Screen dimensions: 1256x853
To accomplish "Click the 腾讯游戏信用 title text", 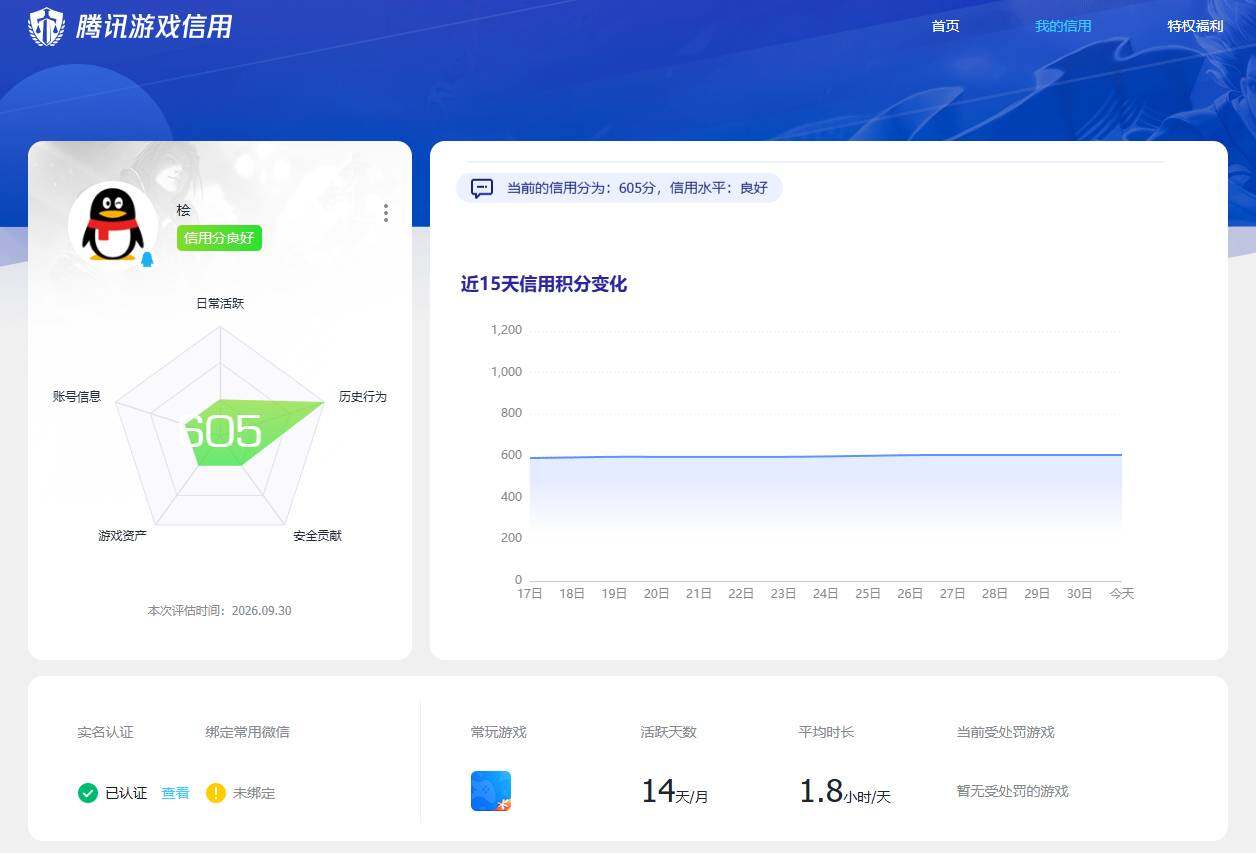I will tap(155, 26).
